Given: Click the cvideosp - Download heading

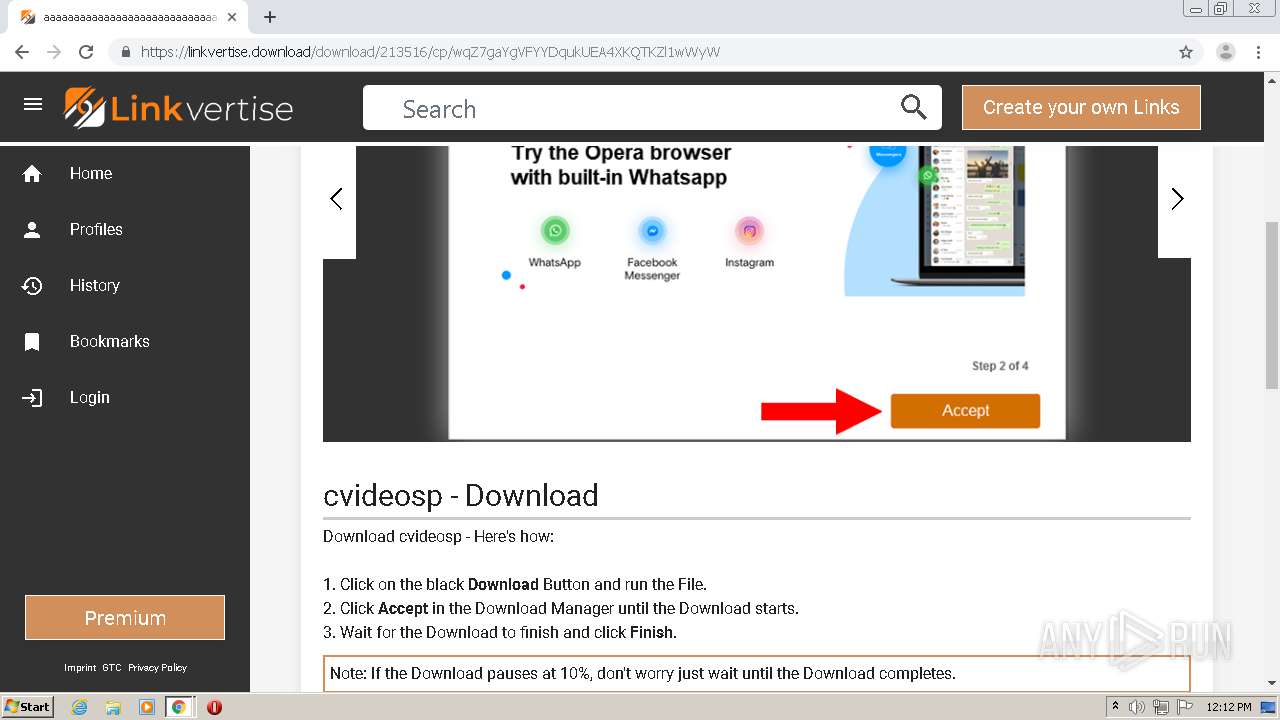Looking at the screenshot, I should (461, 495).
